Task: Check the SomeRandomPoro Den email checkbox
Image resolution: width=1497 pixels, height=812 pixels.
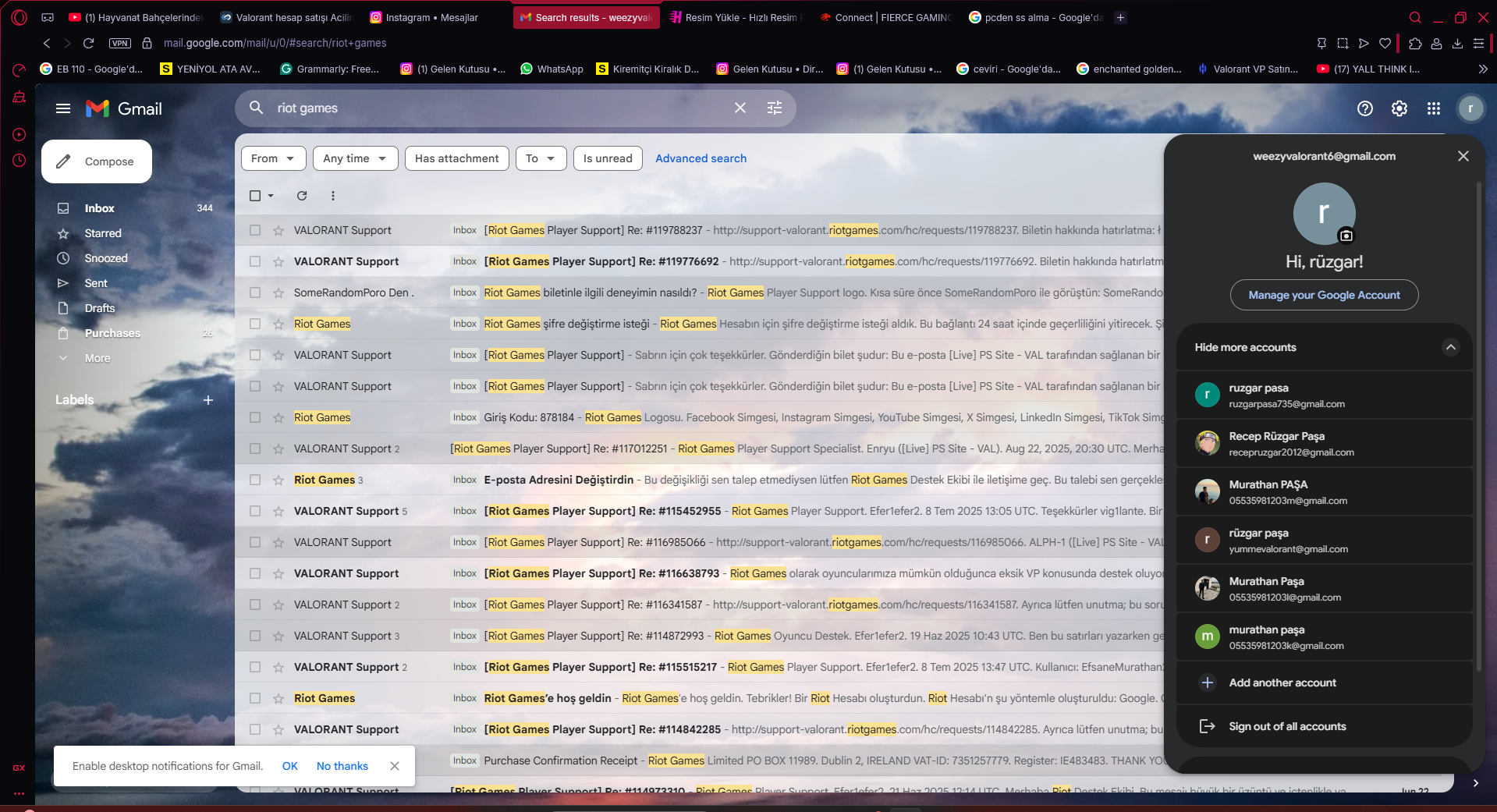Action: (x=255, y=293)
